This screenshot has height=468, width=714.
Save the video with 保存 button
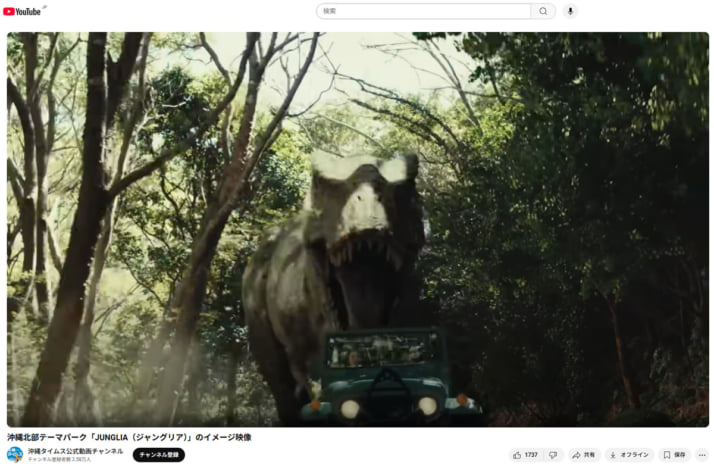(x=674, y=455)
